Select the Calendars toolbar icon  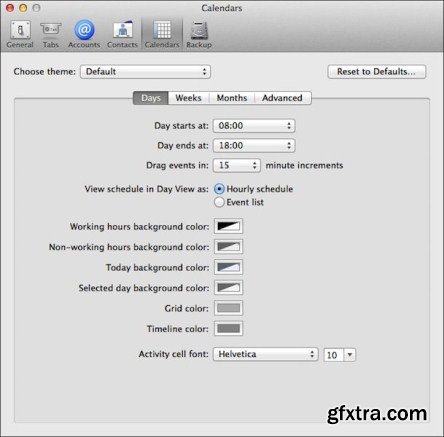click(162, 34)
